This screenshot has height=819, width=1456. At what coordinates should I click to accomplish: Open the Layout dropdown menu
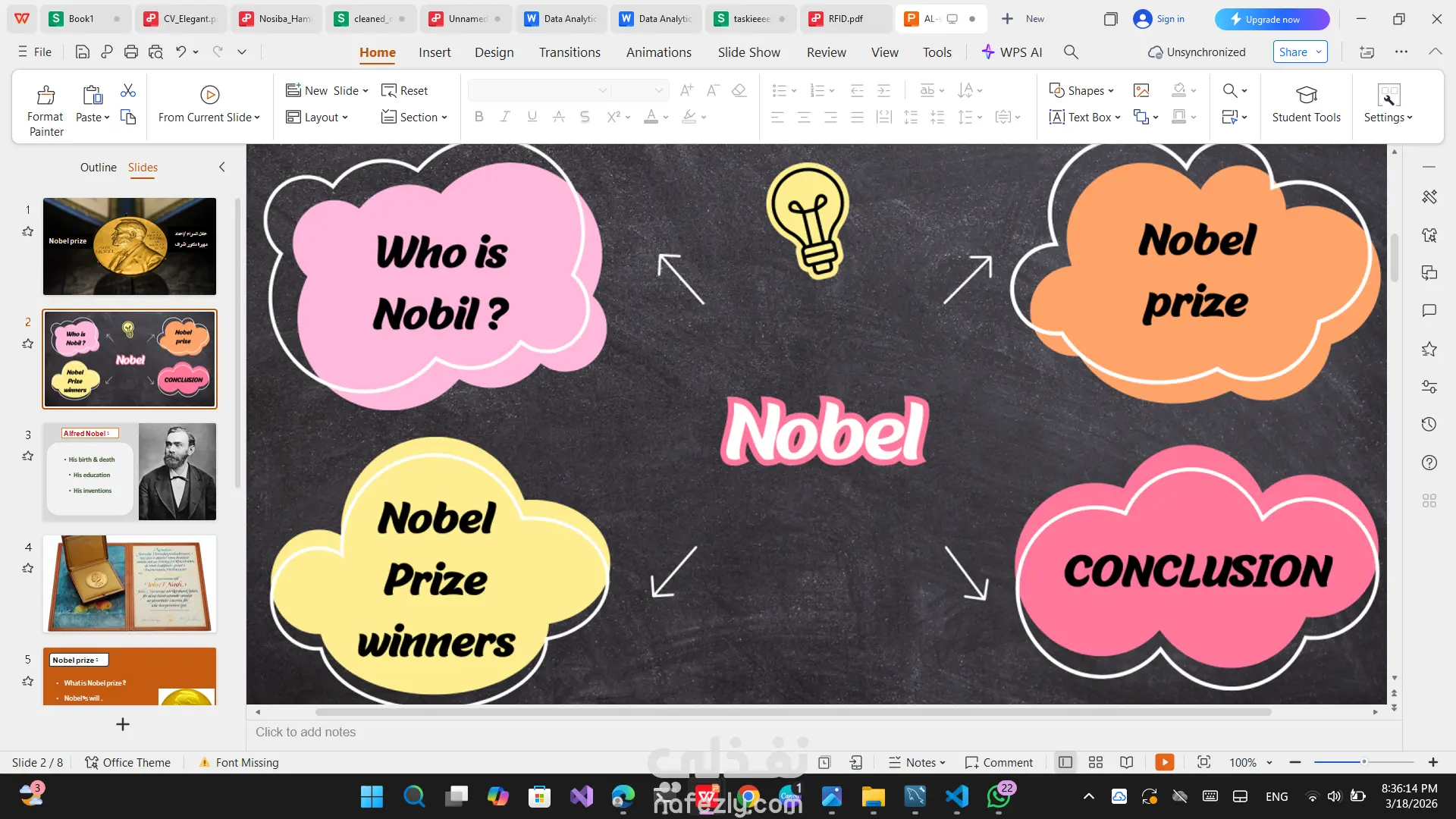(x=317, y=118)
